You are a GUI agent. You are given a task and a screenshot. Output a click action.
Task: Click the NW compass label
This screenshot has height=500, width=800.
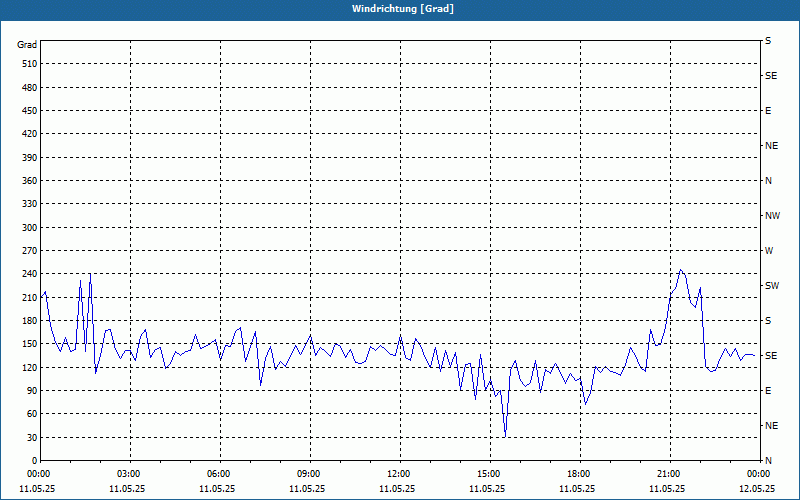pos(772,216)
